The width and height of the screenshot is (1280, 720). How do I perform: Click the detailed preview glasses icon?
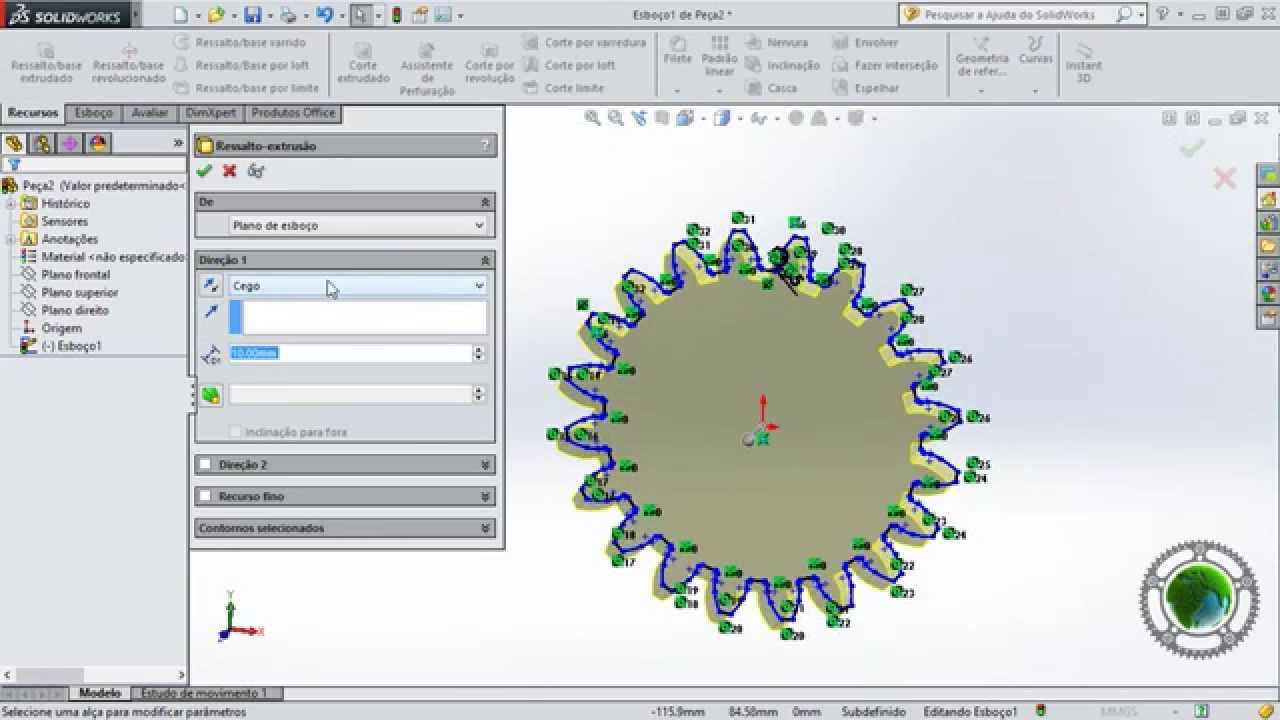coord(256,171)
